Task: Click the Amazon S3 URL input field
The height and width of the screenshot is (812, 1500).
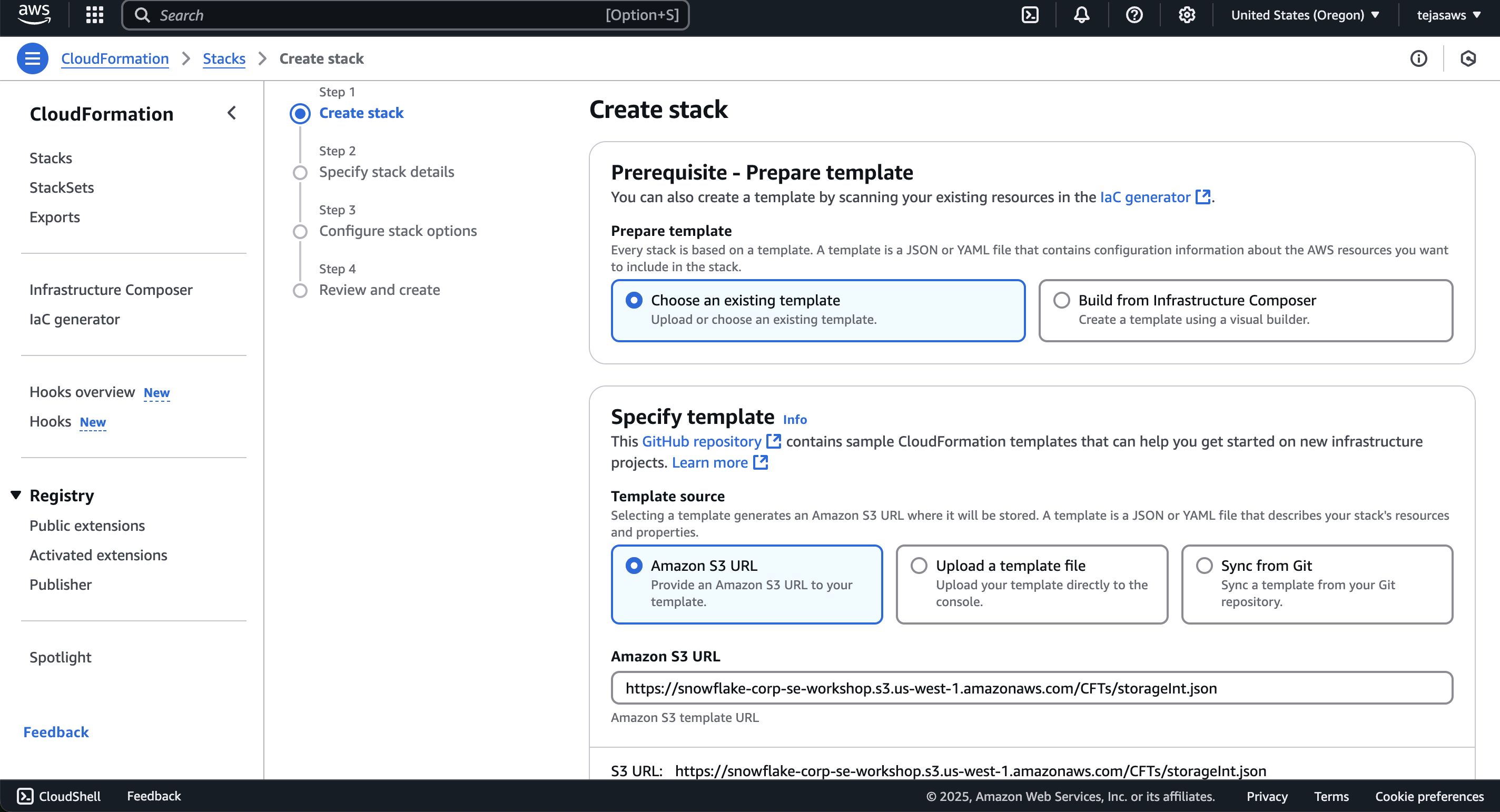Action: click(x=1031, y=688)
